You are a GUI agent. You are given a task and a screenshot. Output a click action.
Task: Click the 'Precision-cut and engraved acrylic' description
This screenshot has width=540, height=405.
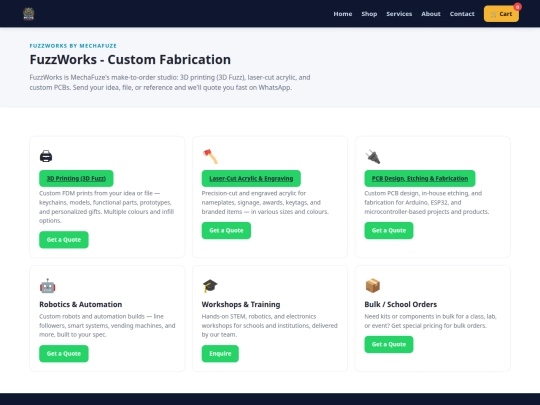[x=265, y=202]
